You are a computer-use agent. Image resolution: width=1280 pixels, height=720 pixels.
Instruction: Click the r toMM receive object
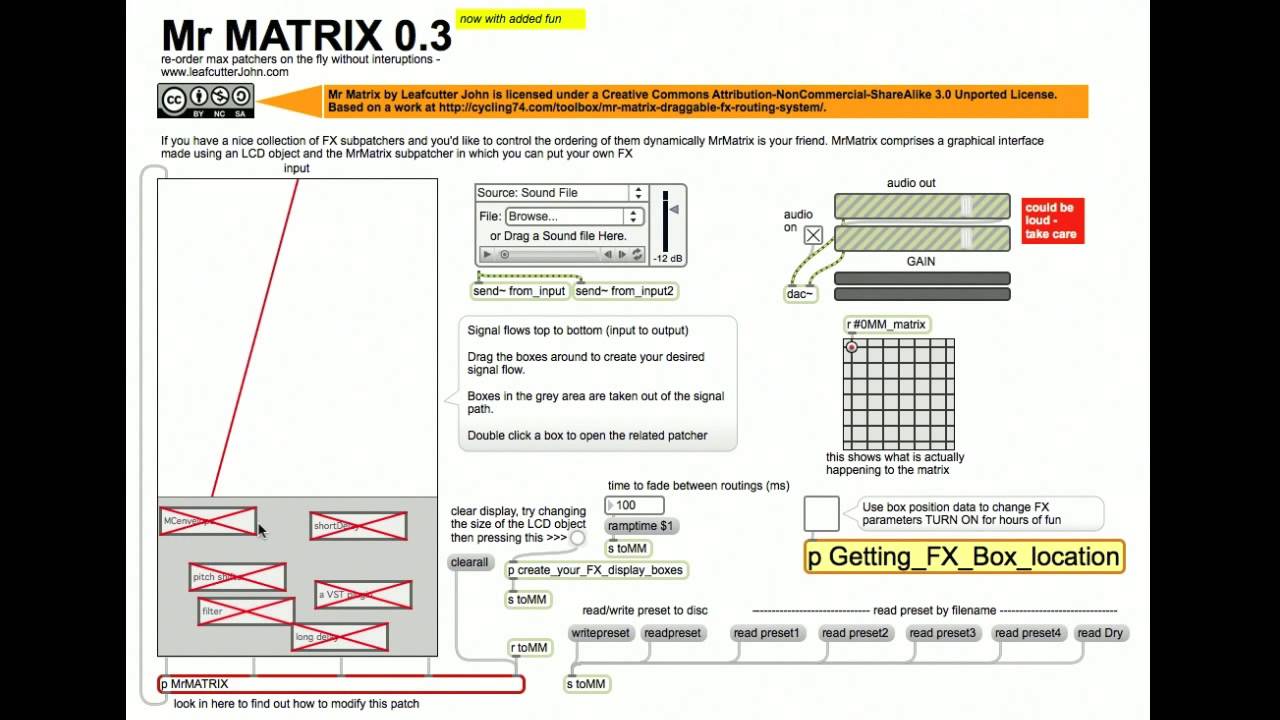(529, 648)
